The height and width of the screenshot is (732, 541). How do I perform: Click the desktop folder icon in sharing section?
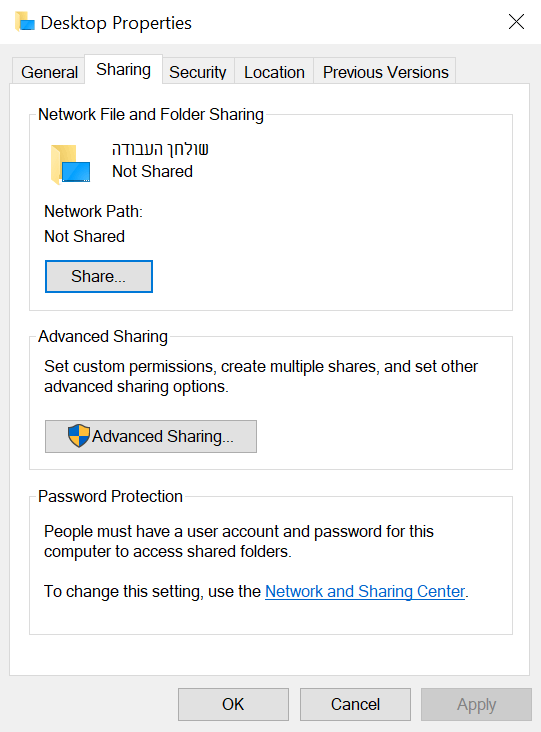click(70, 165)
